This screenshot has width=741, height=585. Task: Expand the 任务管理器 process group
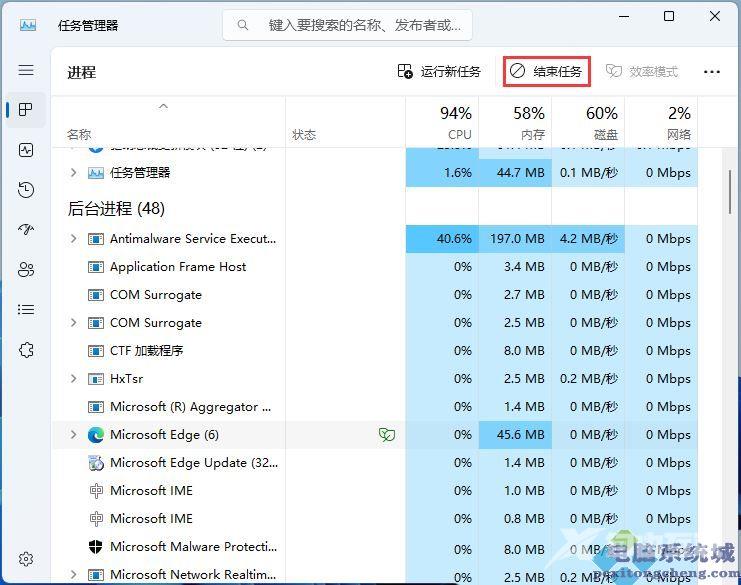73,173
